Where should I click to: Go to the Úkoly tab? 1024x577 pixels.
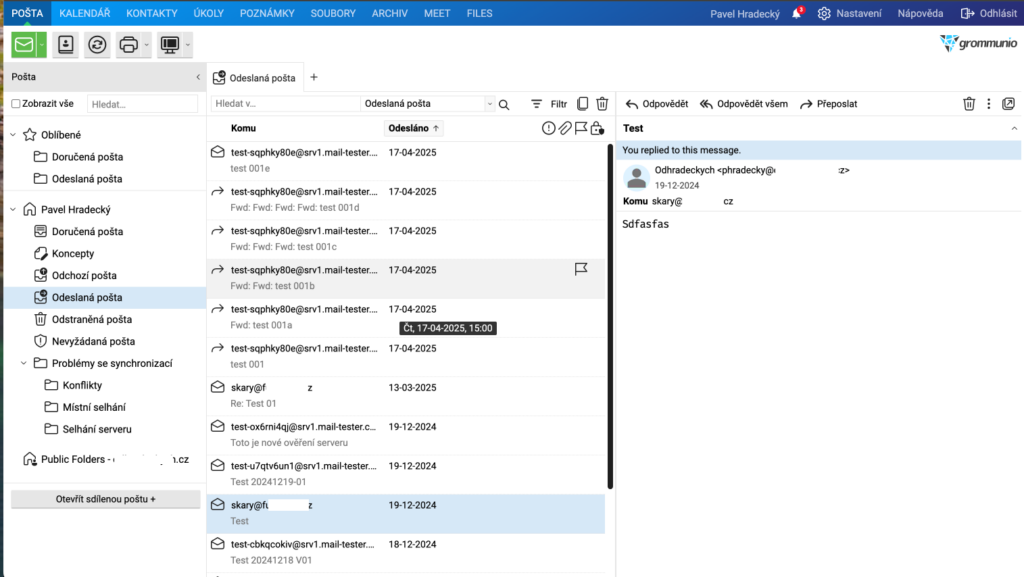point(208,13)
